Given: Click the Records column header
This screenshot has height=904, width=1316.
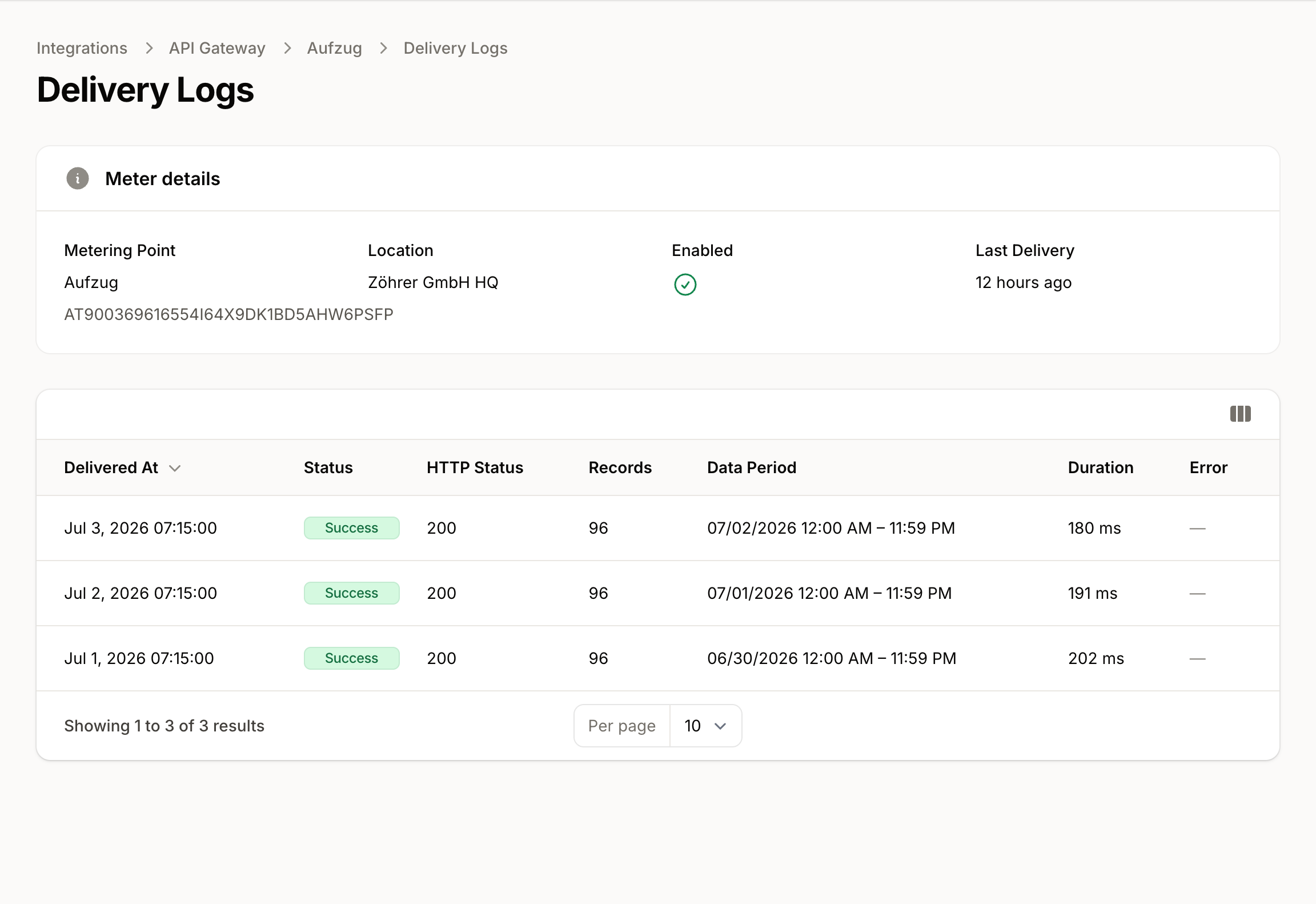Looking at the screenshot, I should tap(620, 467).
